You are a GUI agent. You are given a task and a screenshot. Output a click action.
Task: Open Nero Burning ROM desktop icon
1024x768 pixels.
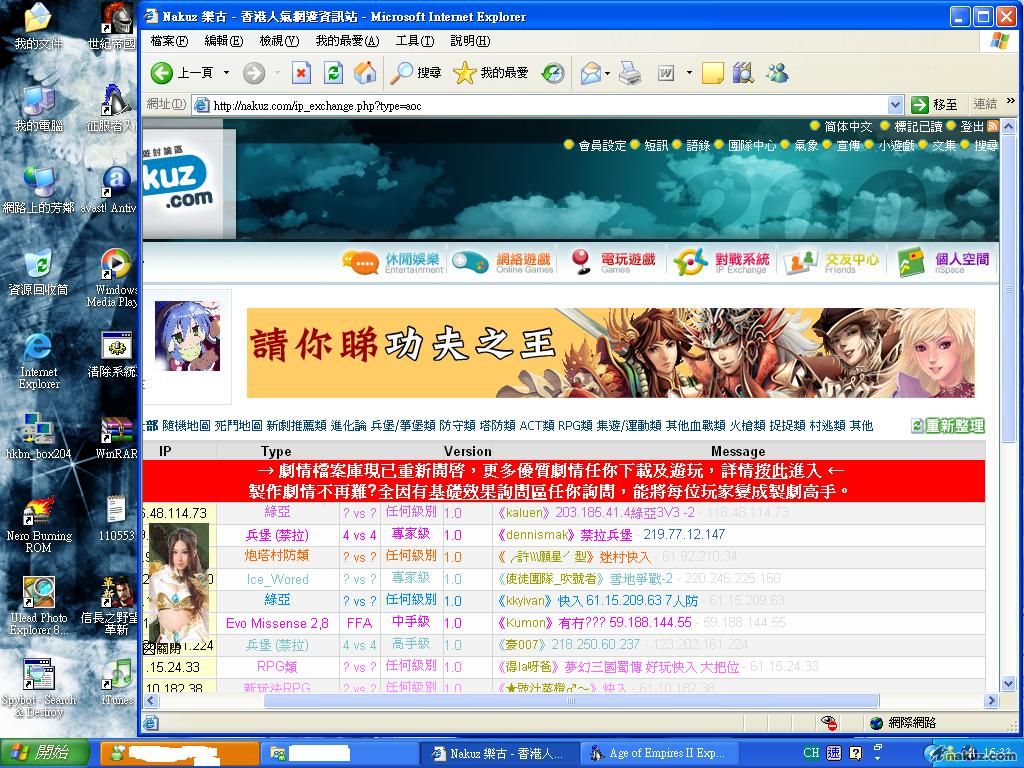click(39, 525)
